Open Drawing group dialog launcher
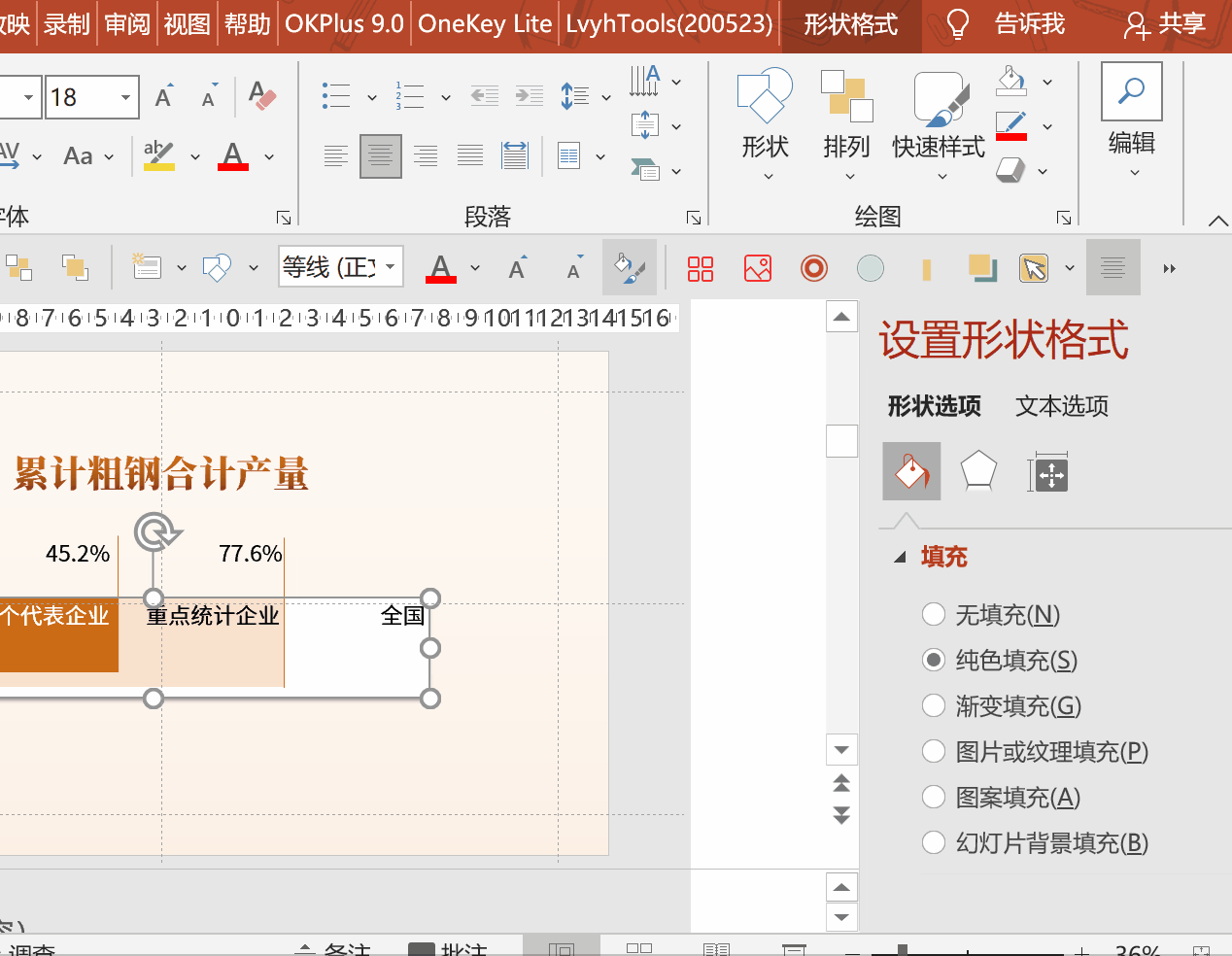The image size is (1232, 956). [x=1064, y=218]
